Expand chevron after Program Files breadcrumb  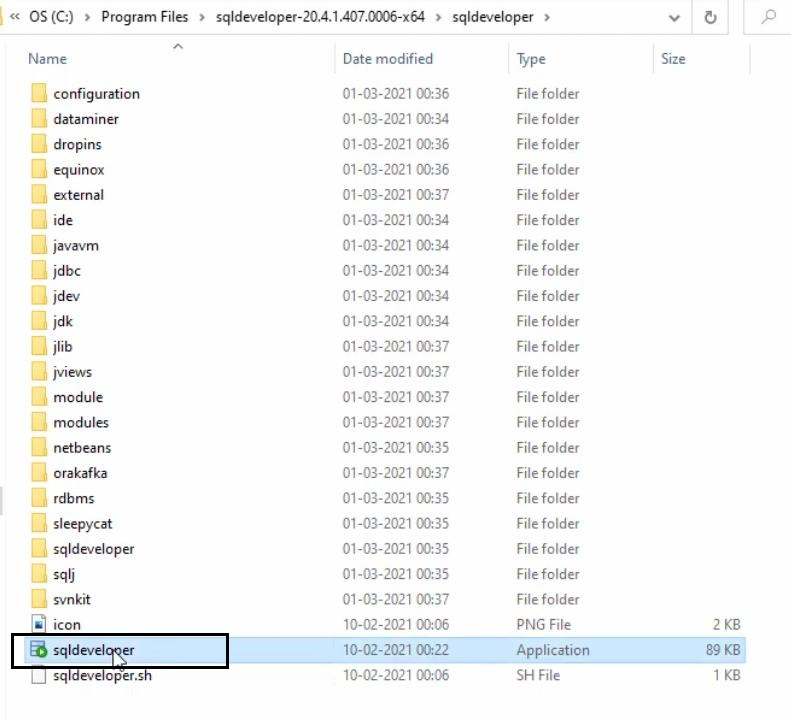(202, 18)
